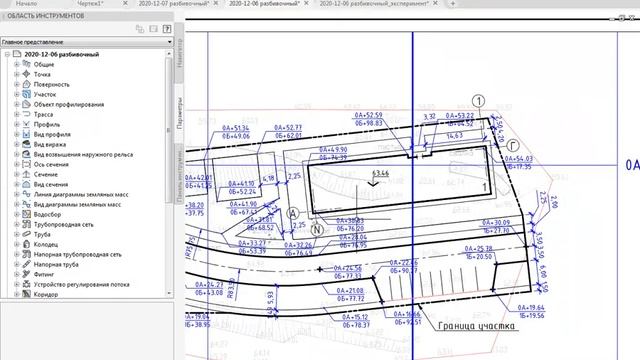Close the 2020-12-06 разбивочный* tab

pyautogui.click(x=307, y=3)
